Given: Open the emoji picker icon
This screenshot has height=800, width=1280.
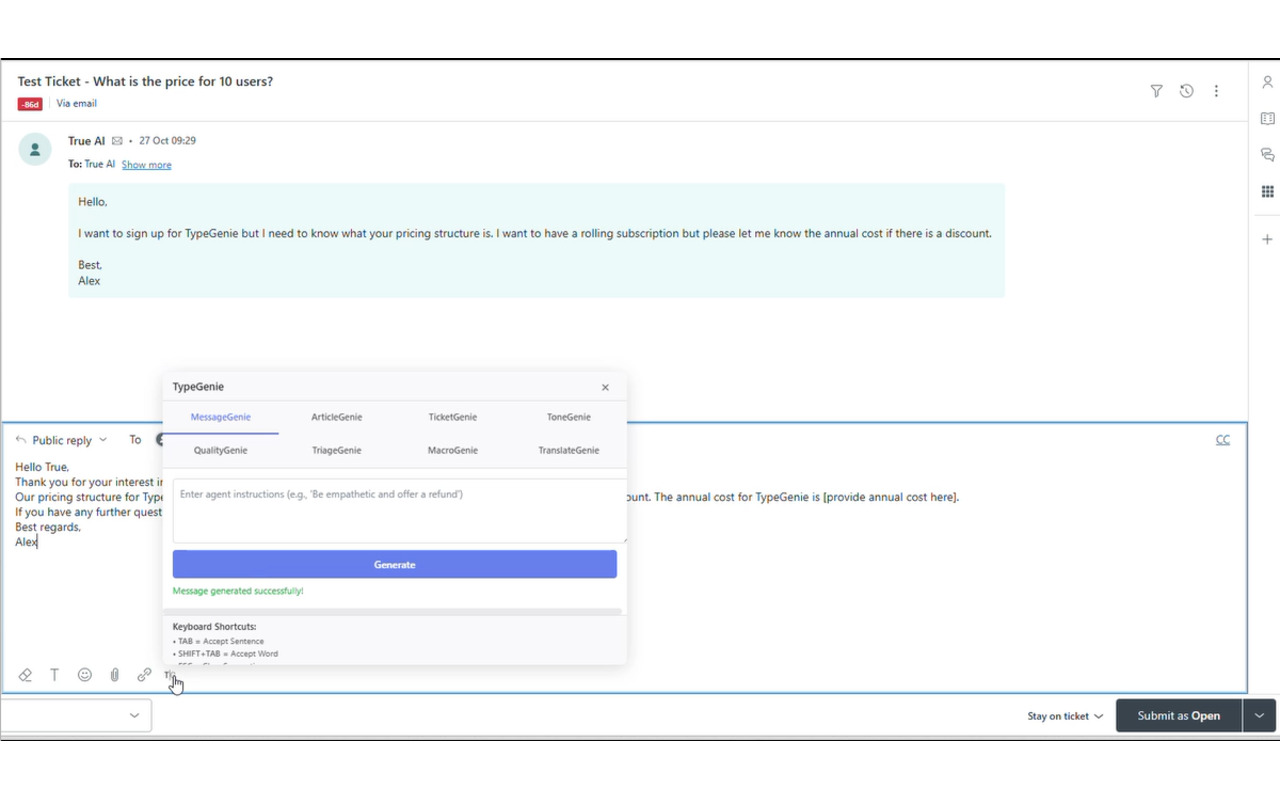Looking at the screenshot, I should coord(85,675).
